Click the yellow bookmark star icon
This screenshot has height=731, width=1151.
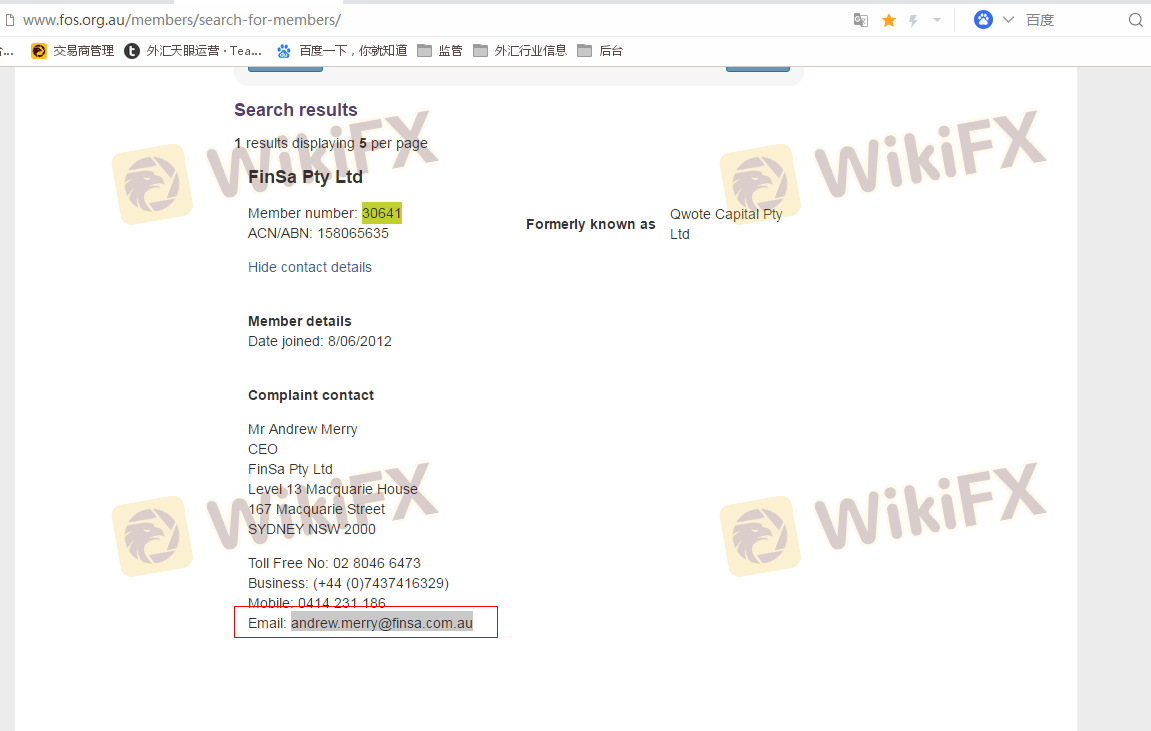[888, 20]
